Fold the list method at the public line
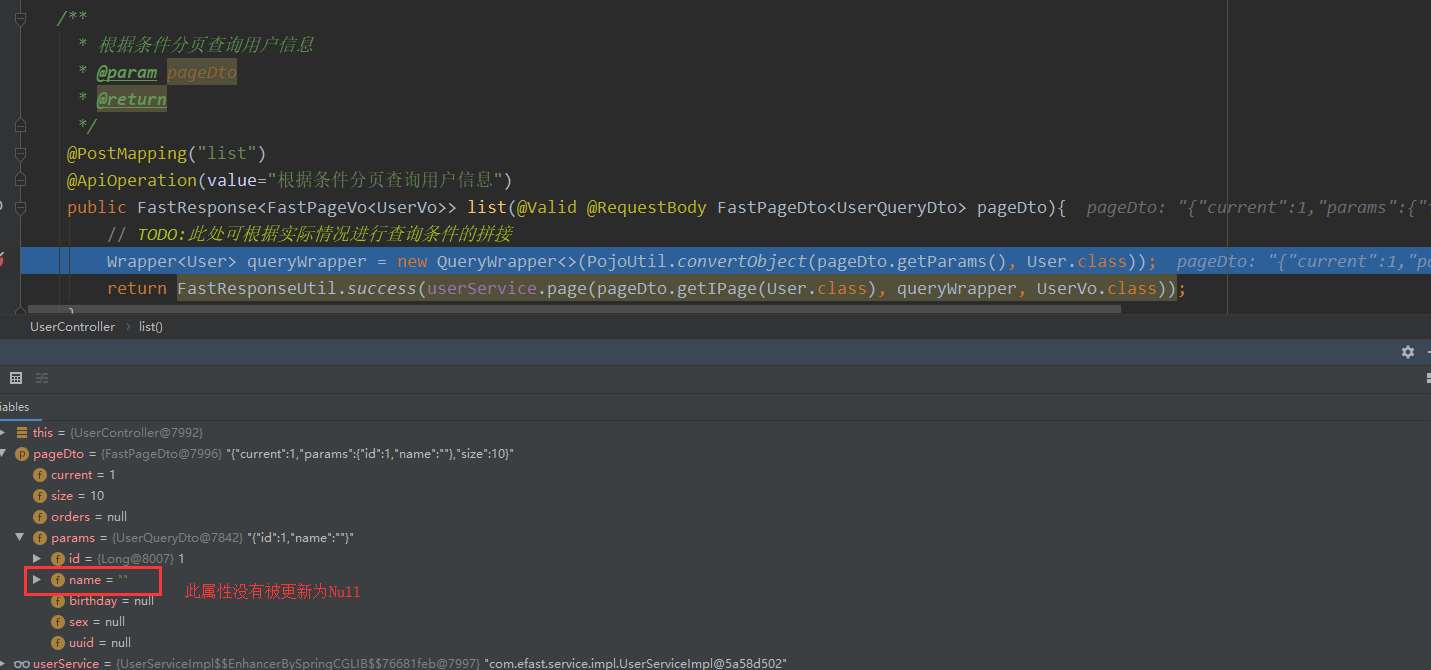The width and height of the screenshot is (1431, 670). click(20, 207)
